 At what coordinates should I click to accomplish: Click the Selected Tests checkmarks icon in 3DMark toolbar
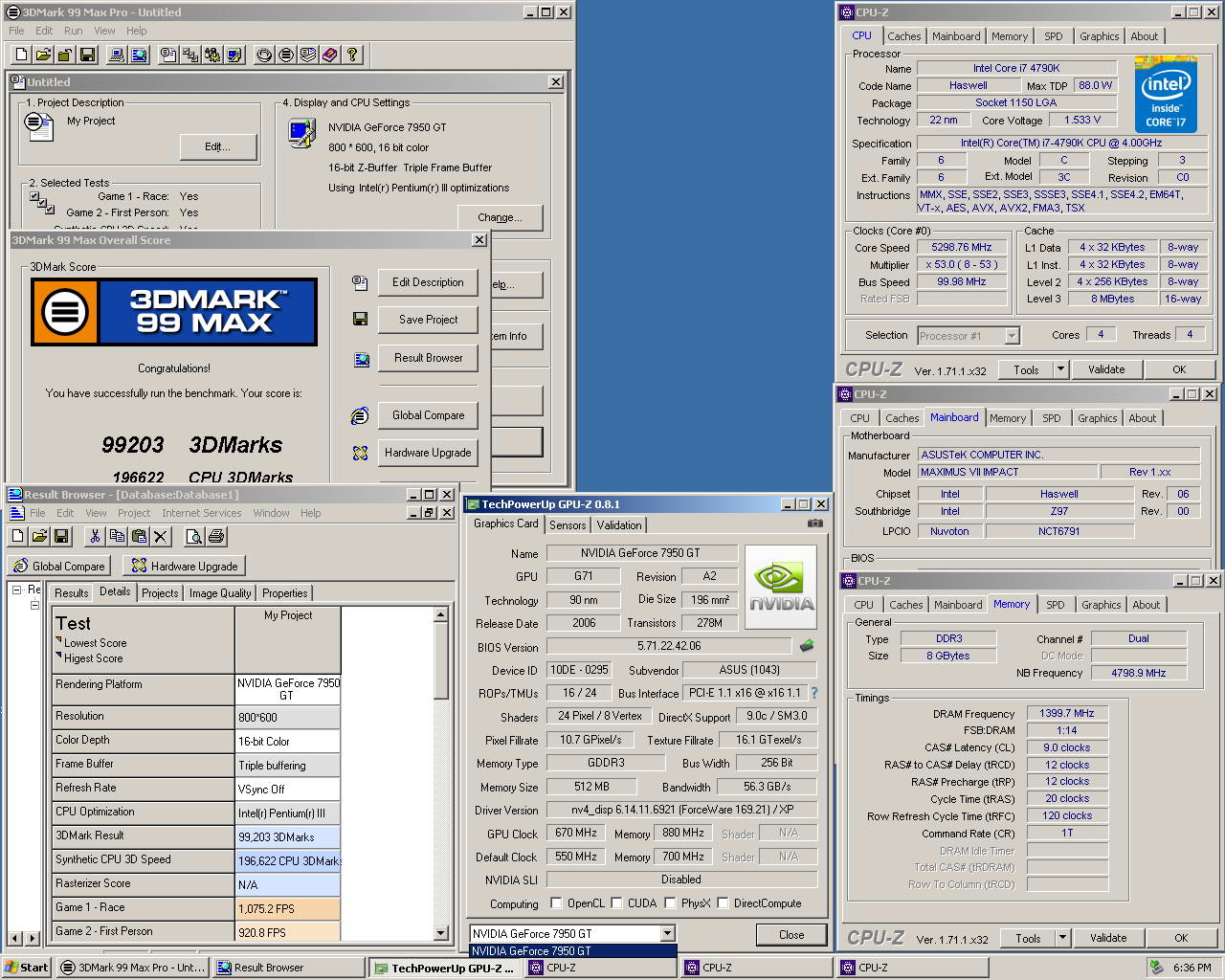[x=190, y=55]
